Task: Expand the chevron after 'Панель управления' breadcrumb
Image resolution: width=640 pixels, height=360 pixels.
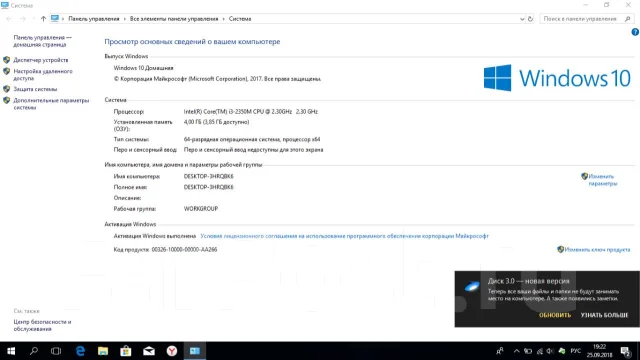Action: [x=124, y=19]
